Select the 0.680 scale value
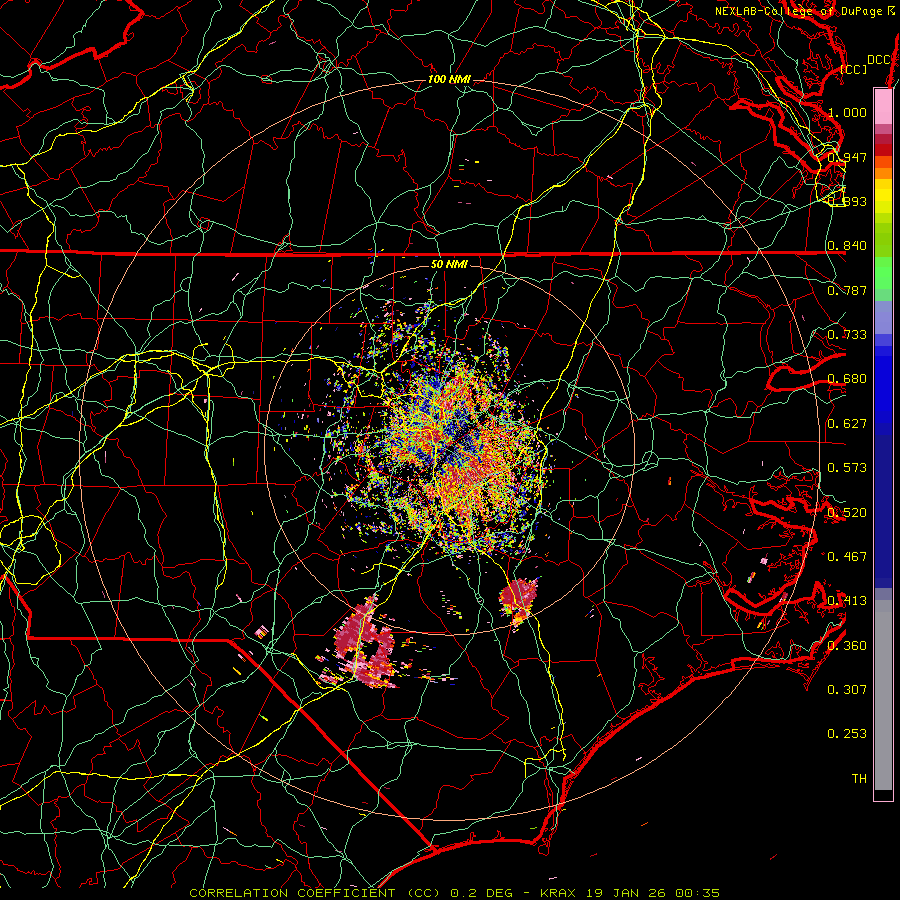 click(847, 379)
